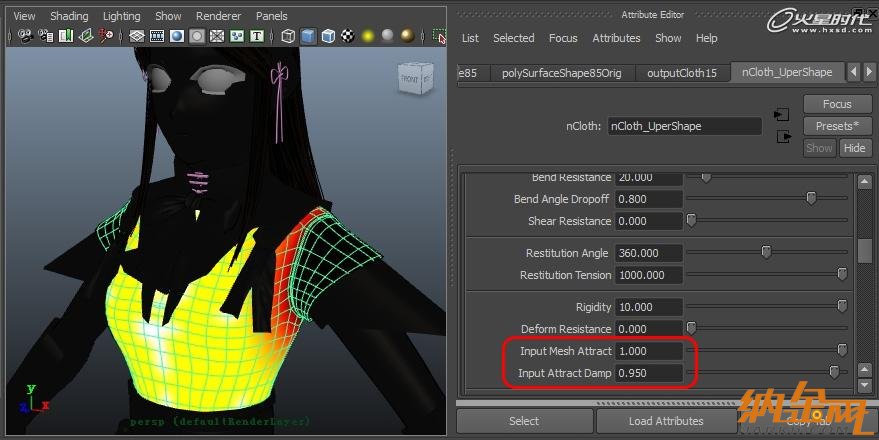Screen dimensions: 879x440
Task: Toggle Textured display checker-ball icon
Action: pyautogui.click(x=348, y=36)
